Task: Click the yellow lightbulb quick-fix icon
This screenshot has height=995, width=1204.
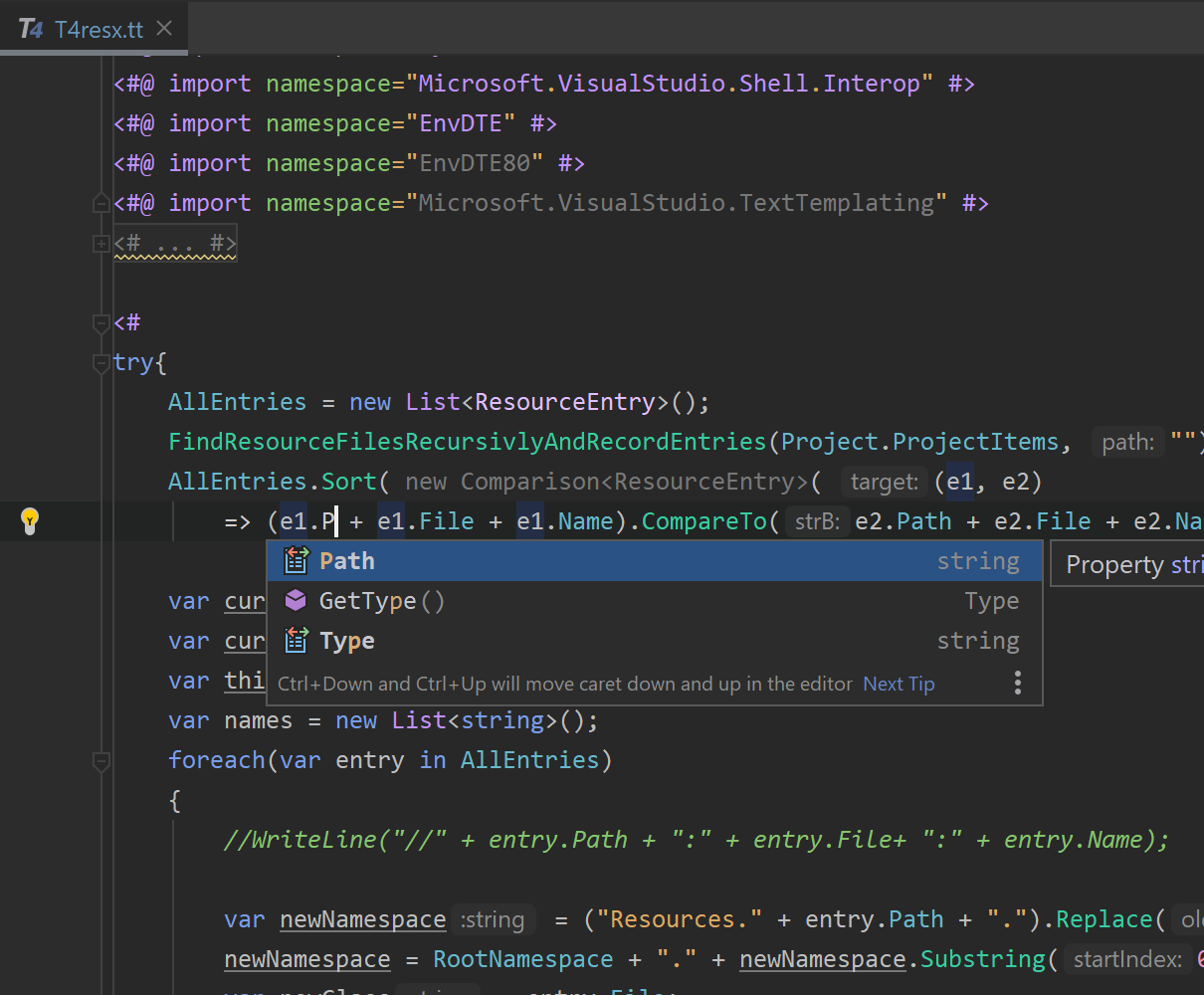Action: click(x=30, y=519)
